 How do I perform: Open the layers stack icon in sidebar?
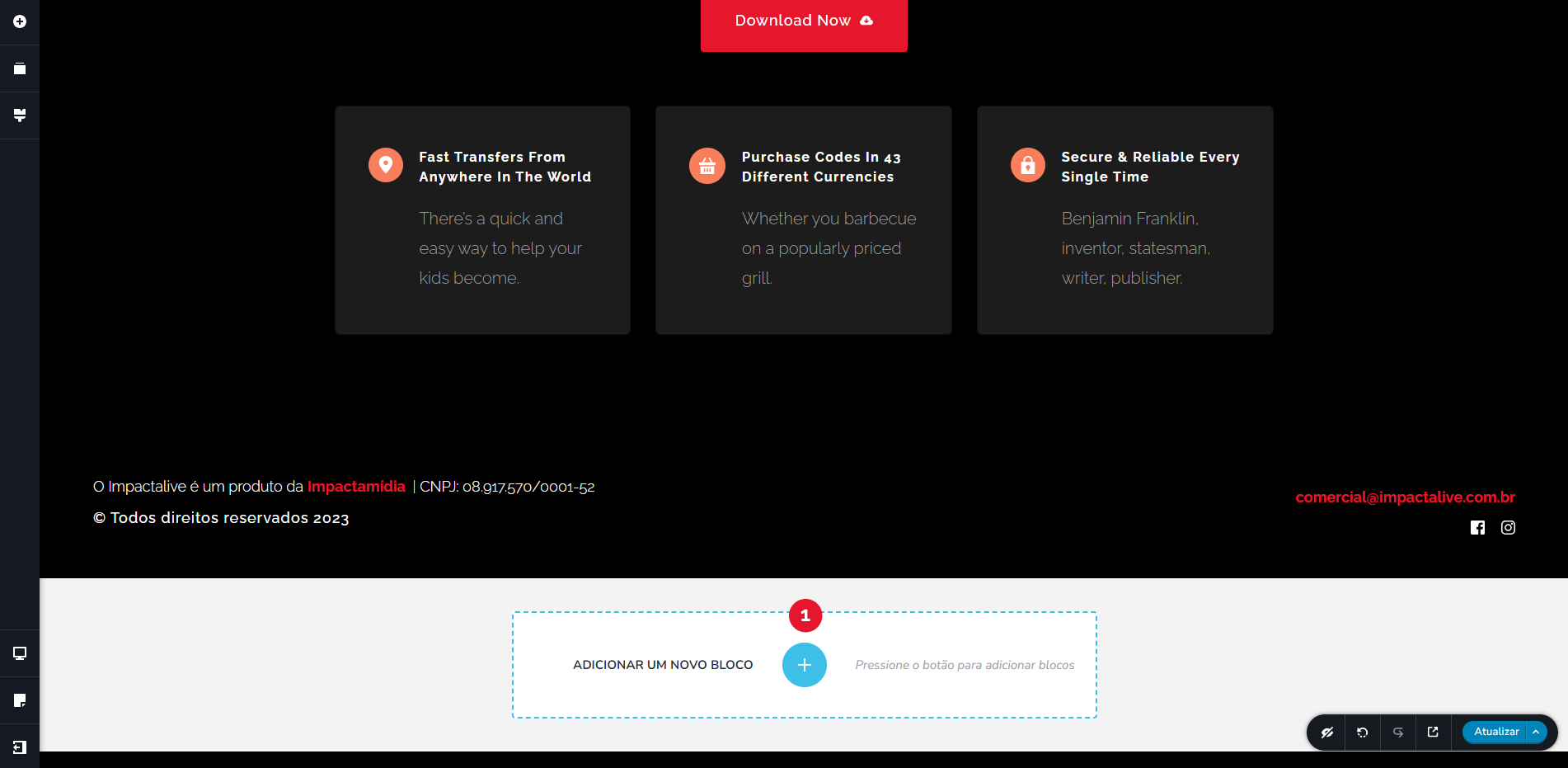coord(20,68)
